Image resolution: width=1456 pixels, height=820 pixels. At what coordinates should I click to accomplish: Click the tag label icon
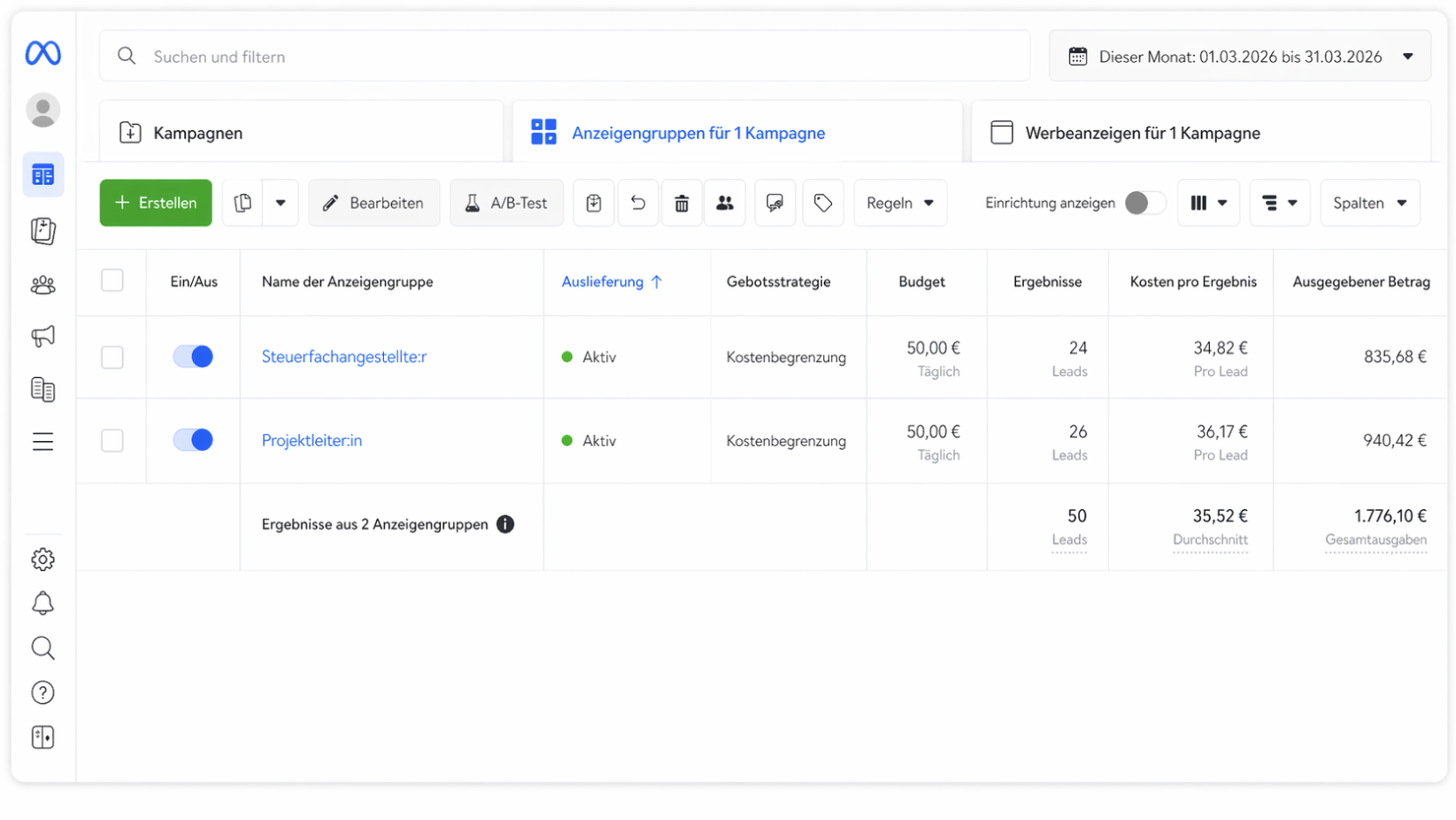coord(823,203)
